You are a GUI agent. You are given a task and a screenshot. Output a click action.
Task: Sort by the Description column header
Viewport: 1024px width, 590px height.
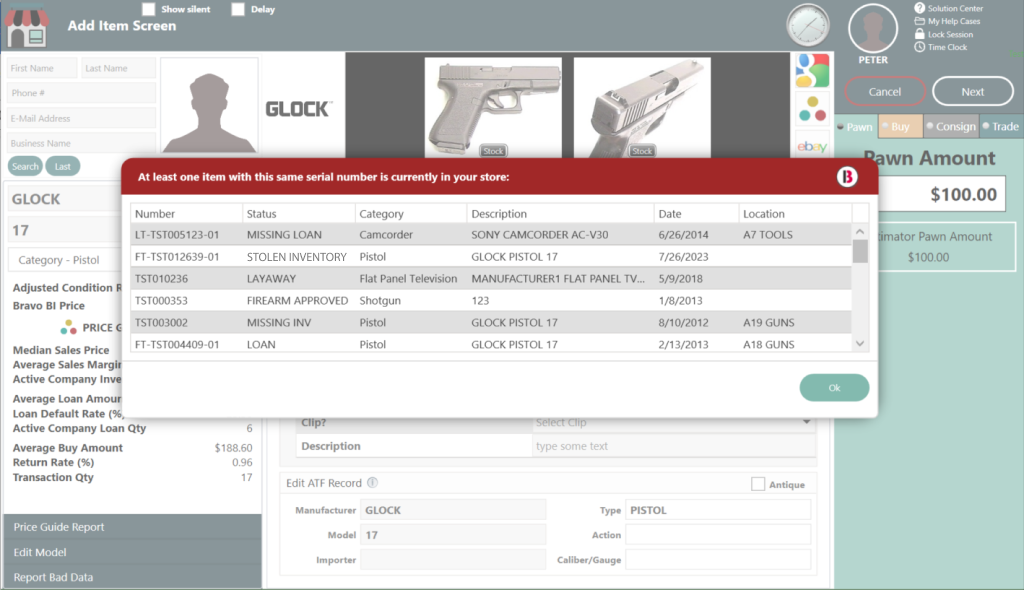(x=560, y=214)
